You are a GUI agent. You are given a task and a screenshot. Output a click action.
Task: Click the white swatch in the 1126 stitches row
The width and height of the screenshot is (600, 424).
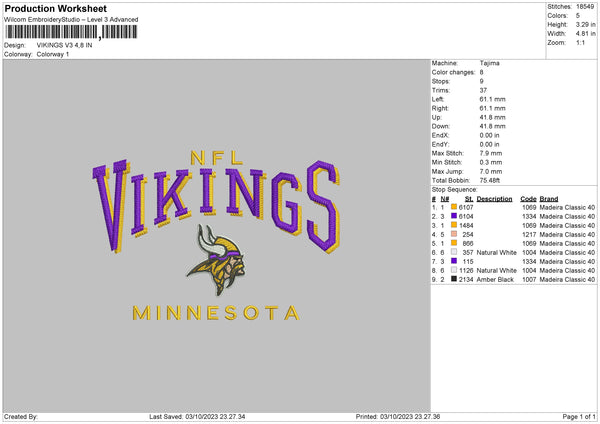tap(454, 270)
